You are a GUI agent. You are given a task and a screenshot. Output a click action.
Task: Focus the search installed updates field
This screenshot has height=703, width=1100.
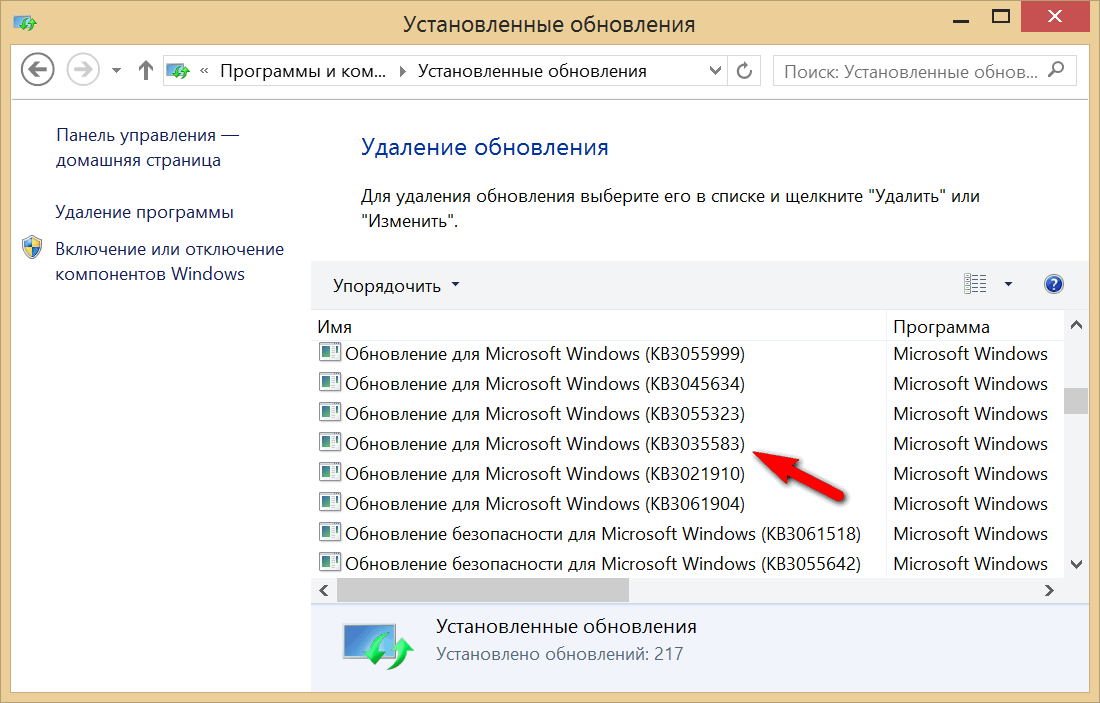click(x=925, y=71)
